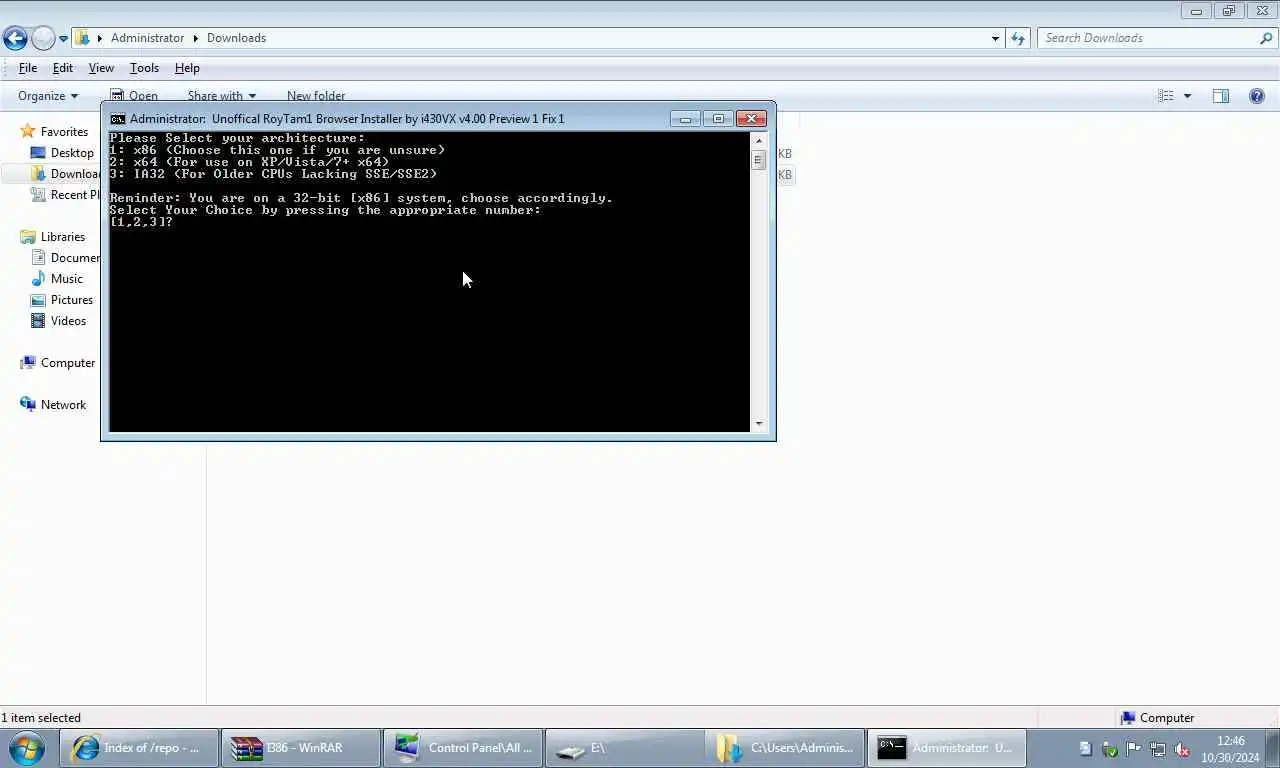Viewport: 1280px width, 768px height.
Task: Open the Windows Start button
Action: pos(27,748)
